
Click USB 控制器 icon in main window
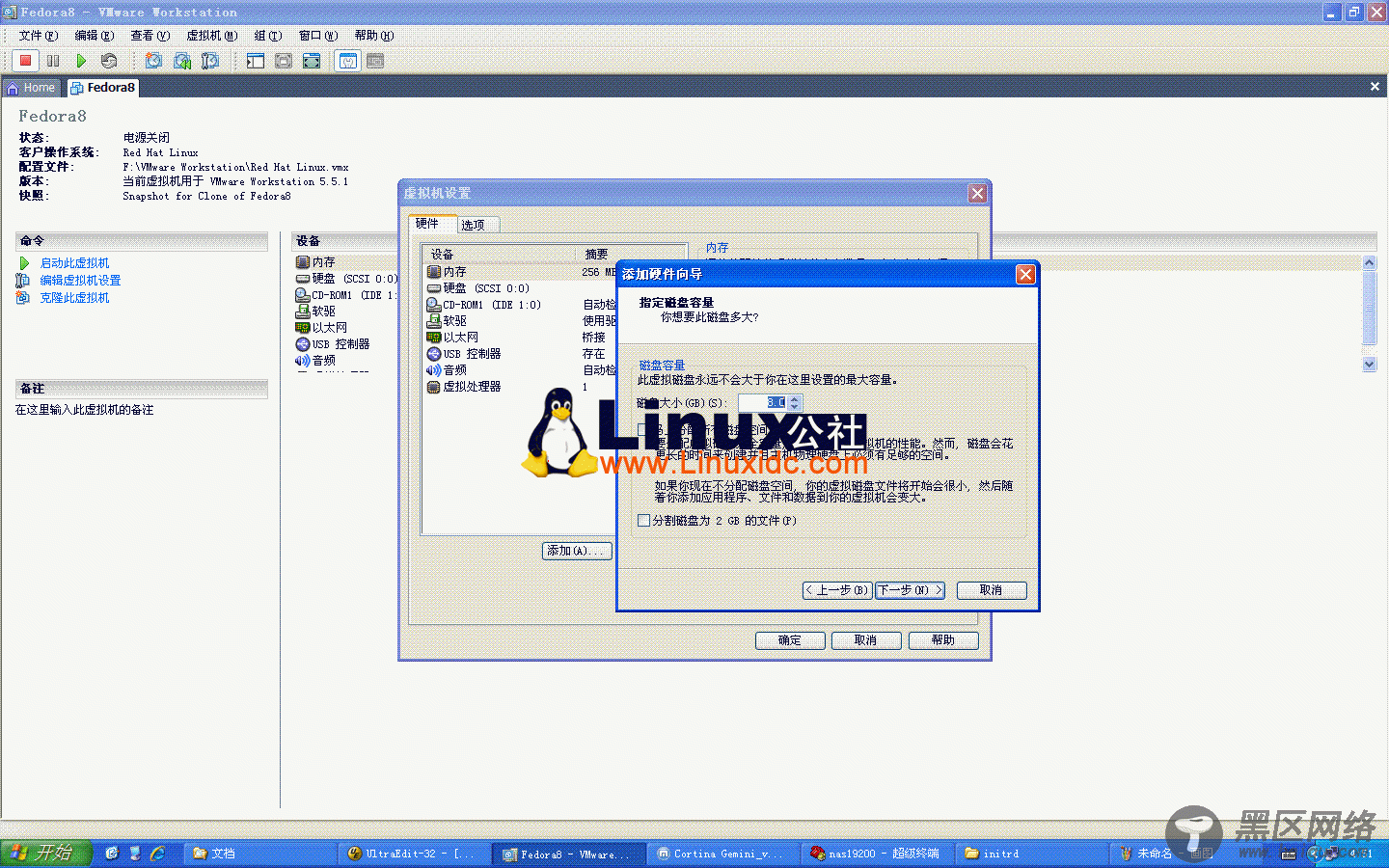click(303, 344)
